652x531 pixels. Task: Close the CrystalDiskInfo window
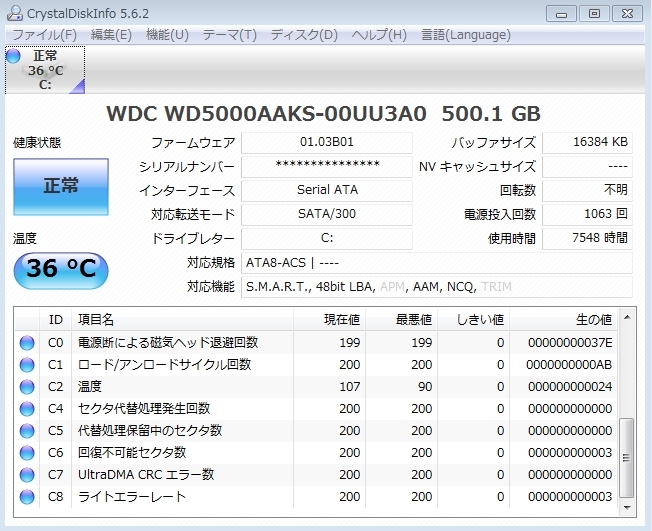pos(627,14)
